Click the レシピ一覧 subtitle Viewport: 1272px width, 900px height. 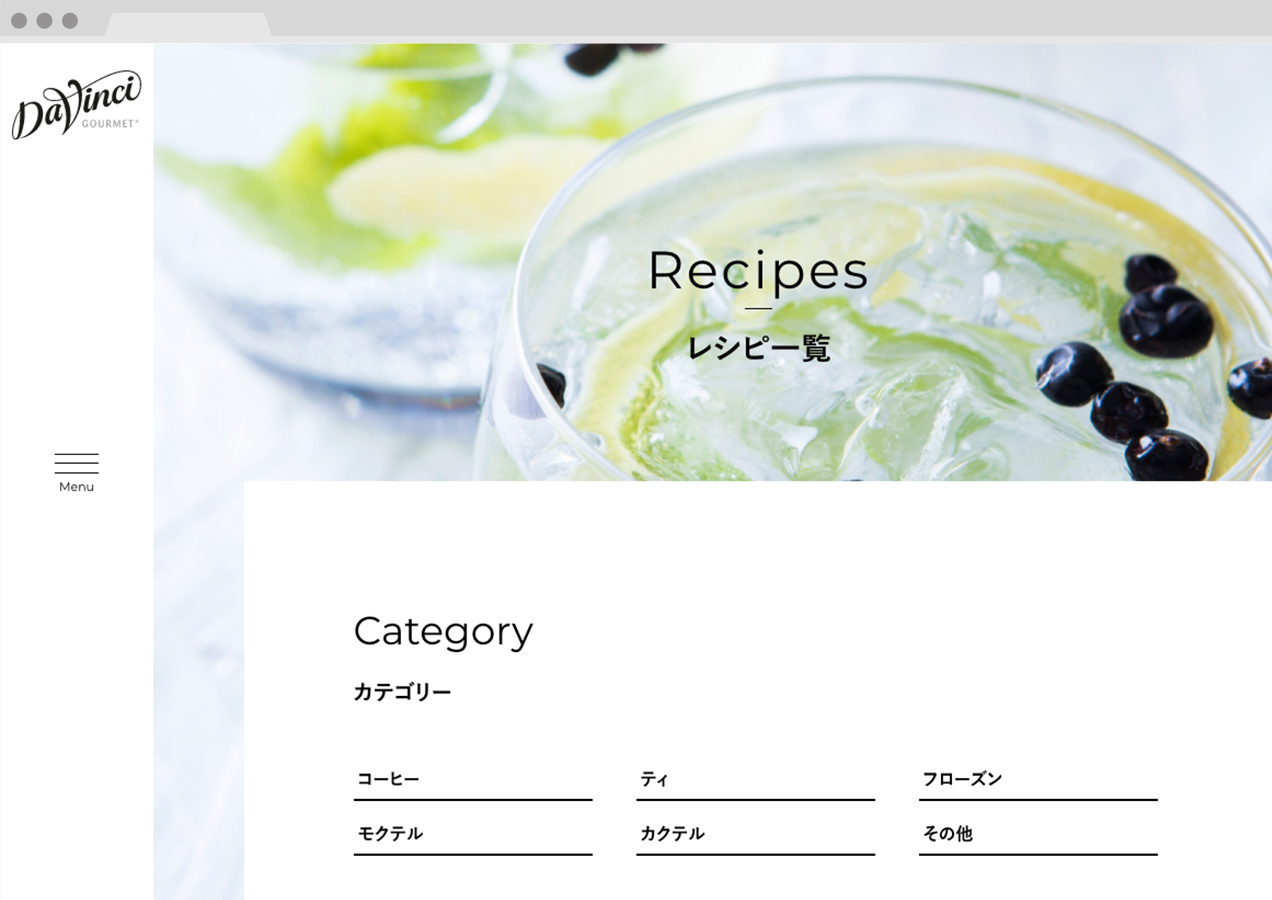[758, 348]
